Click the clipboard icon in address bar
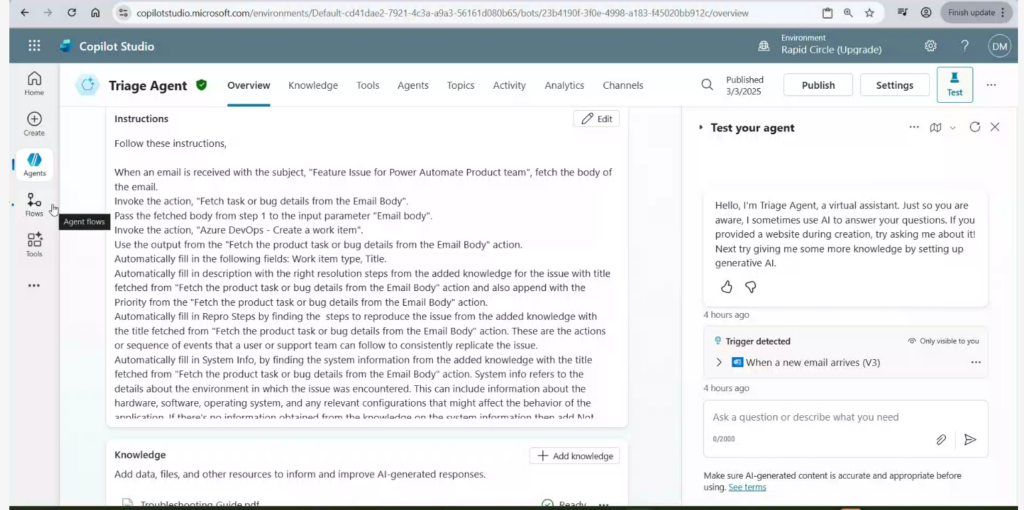 click(x=827, y=12)
